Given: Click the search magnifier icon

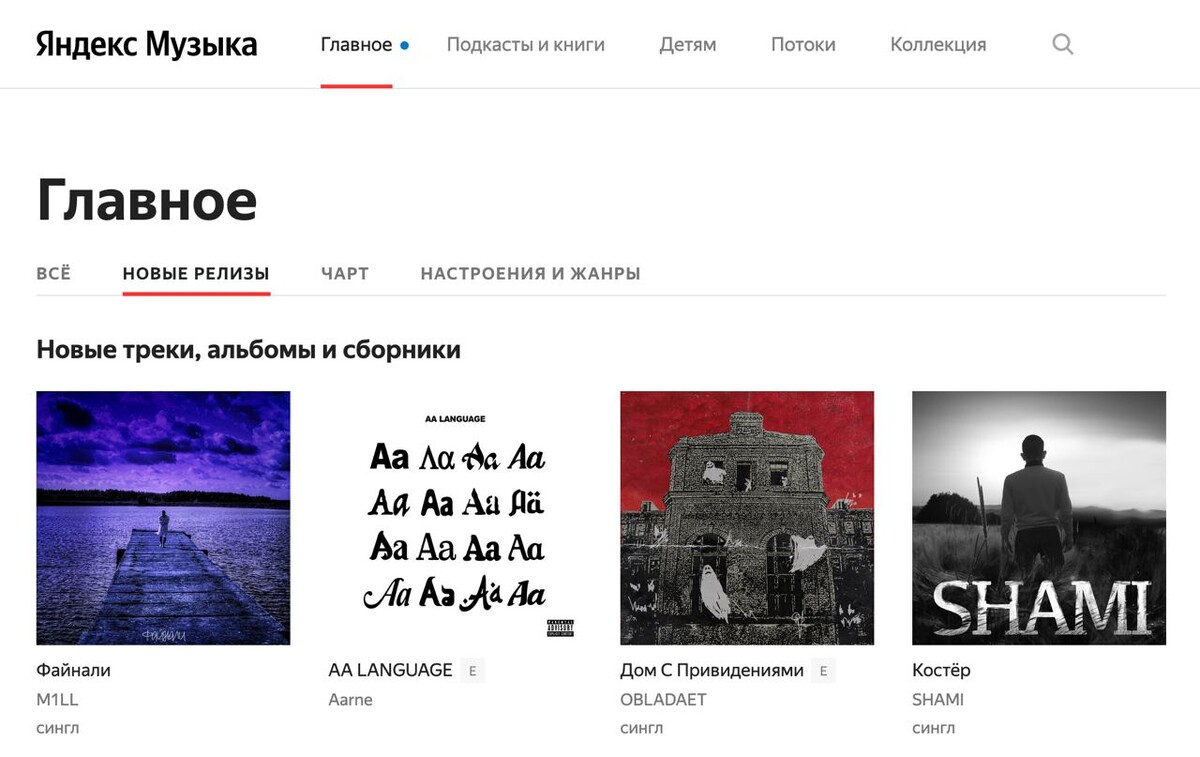Looking at the screenshot, I should click(1063, 44).
